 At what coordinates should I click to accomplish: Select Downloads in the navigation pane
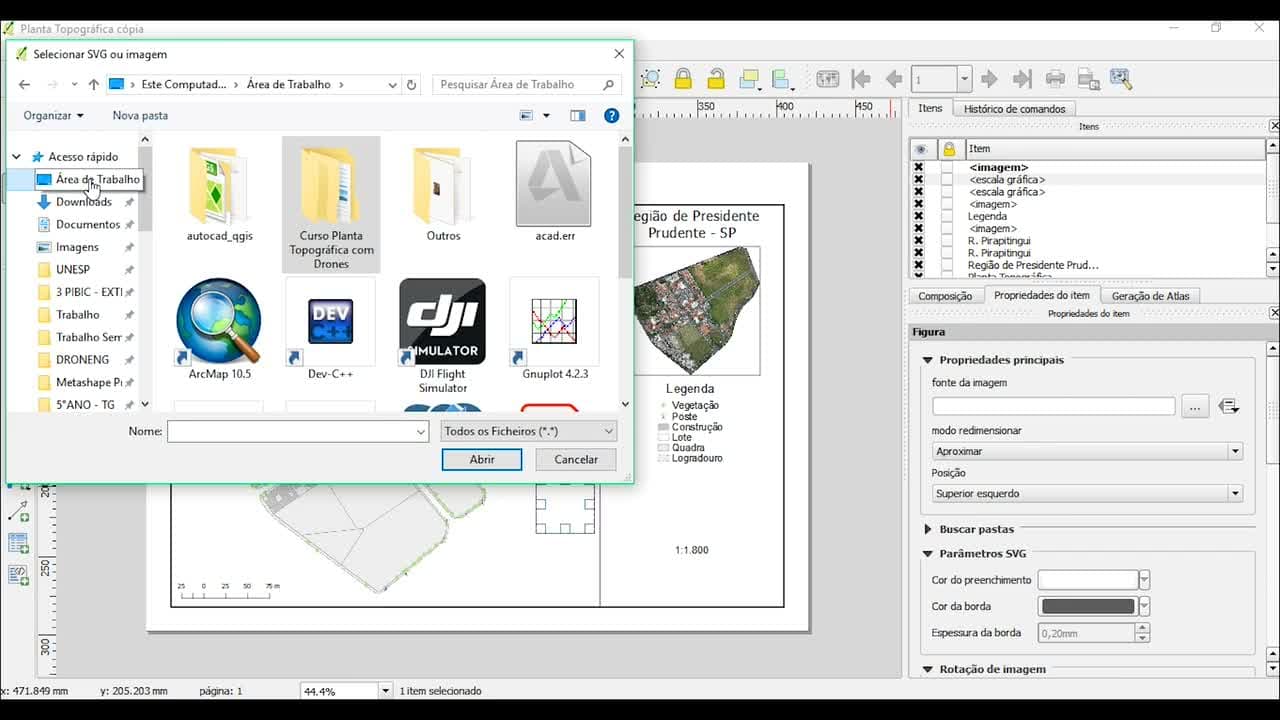[x=84, y=202]
